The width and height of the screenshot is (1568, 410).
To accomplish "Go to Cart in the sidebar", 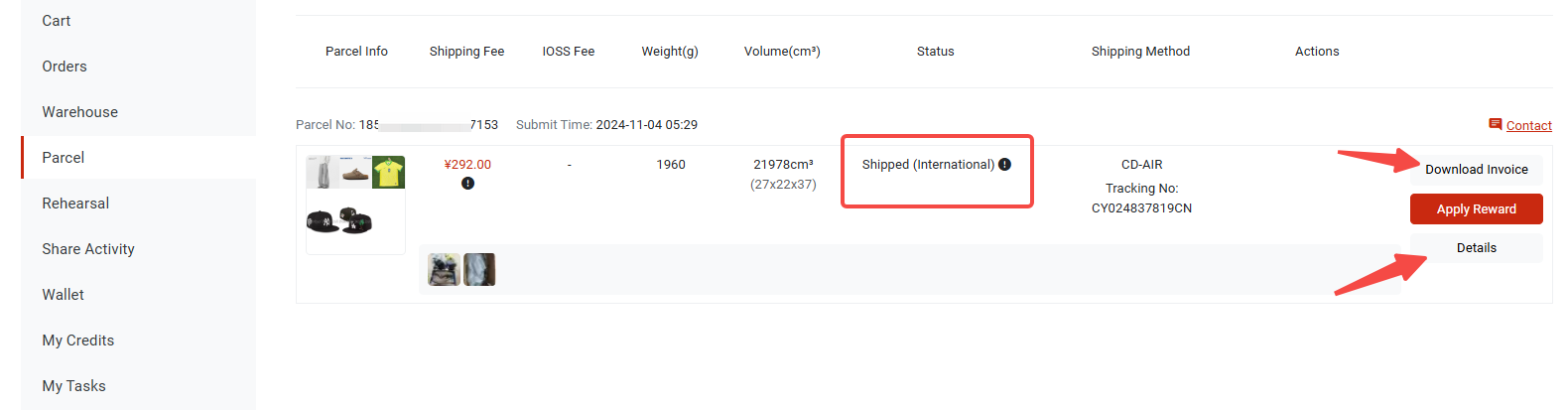I will click(57, 21).
